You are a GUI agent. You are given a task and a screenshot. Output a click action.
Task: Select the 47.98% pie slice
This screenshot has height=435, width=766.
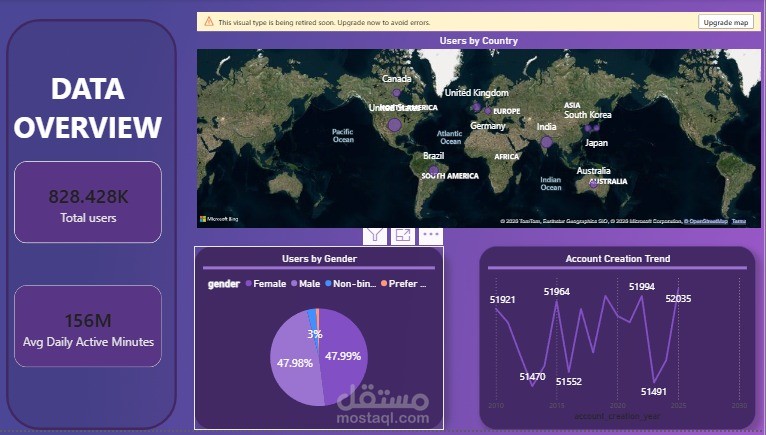[293, 364]
